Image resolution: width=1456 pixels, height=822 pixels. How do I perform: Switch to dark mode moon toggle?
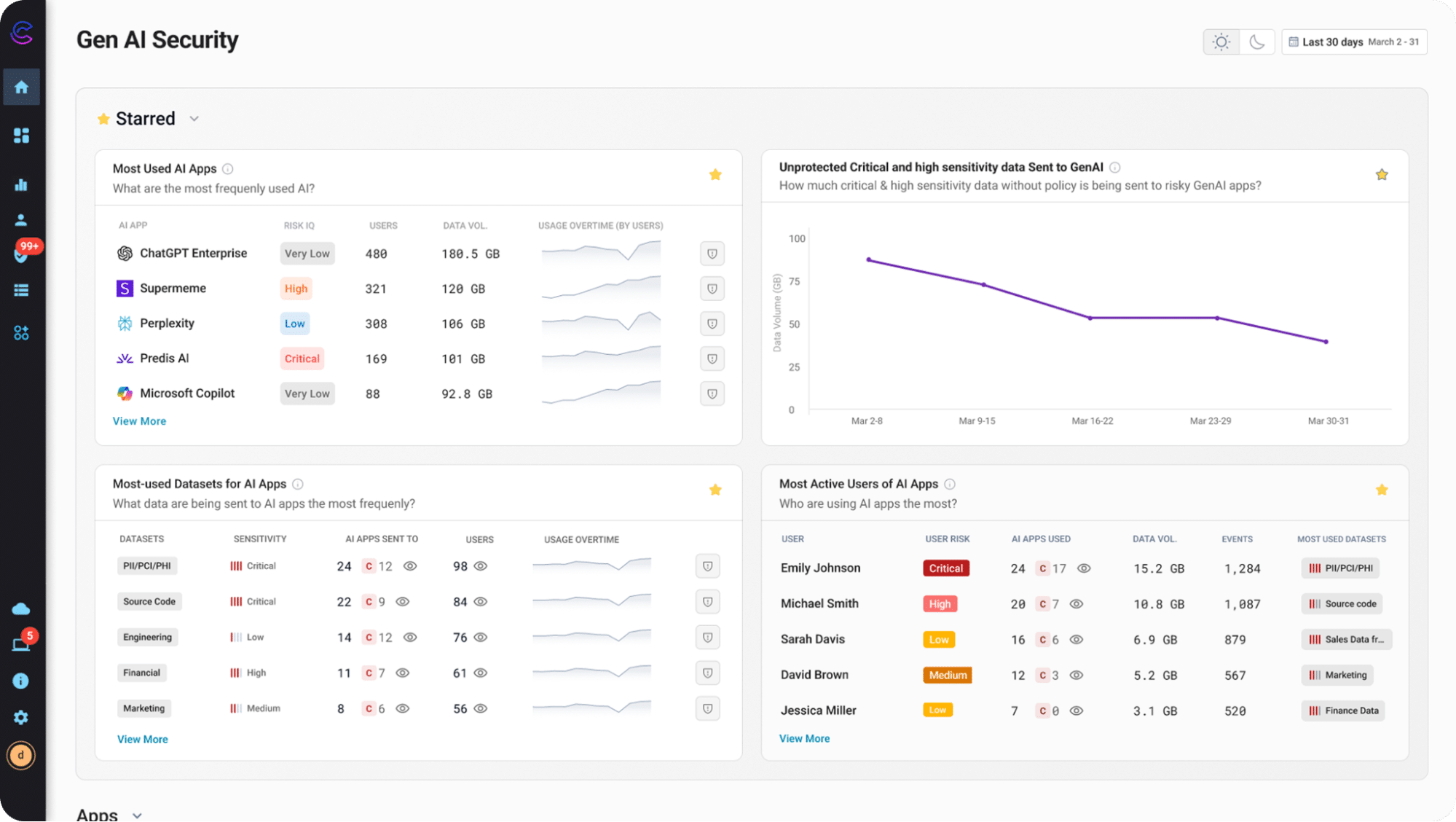point(1256,42)
